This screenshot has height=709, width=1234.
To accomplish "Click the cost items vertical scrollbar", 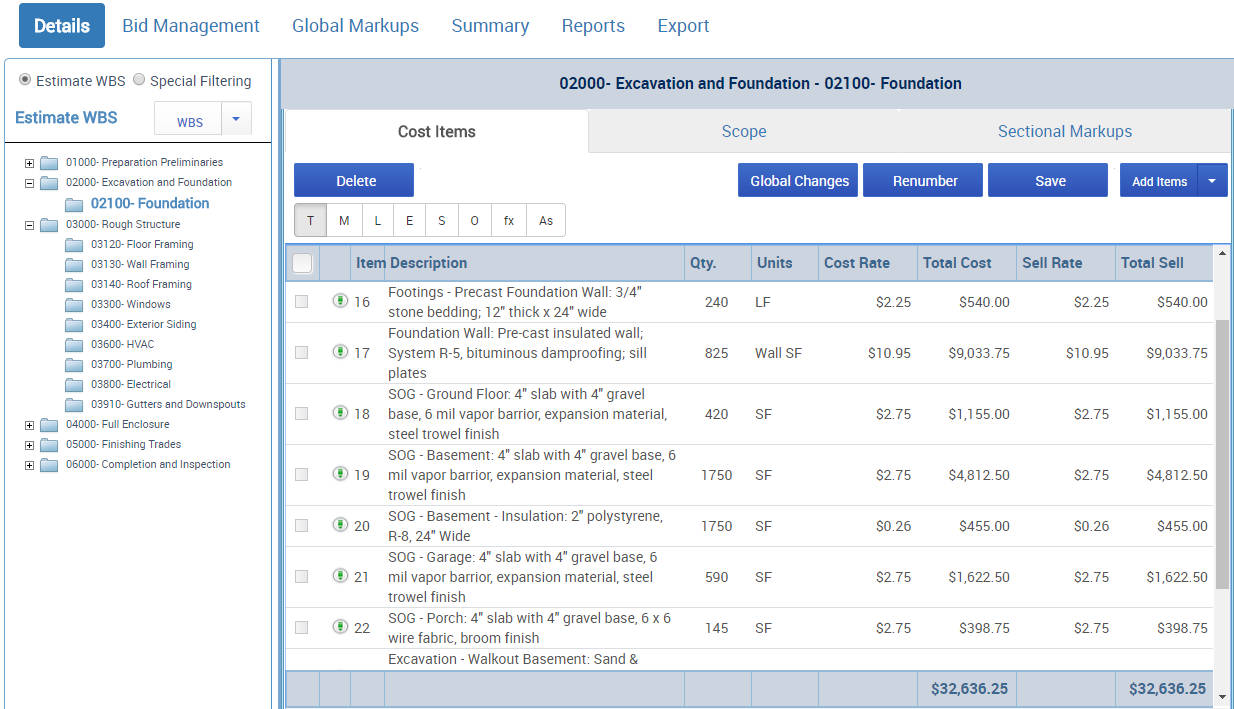I will click(x=1222, y=452).
